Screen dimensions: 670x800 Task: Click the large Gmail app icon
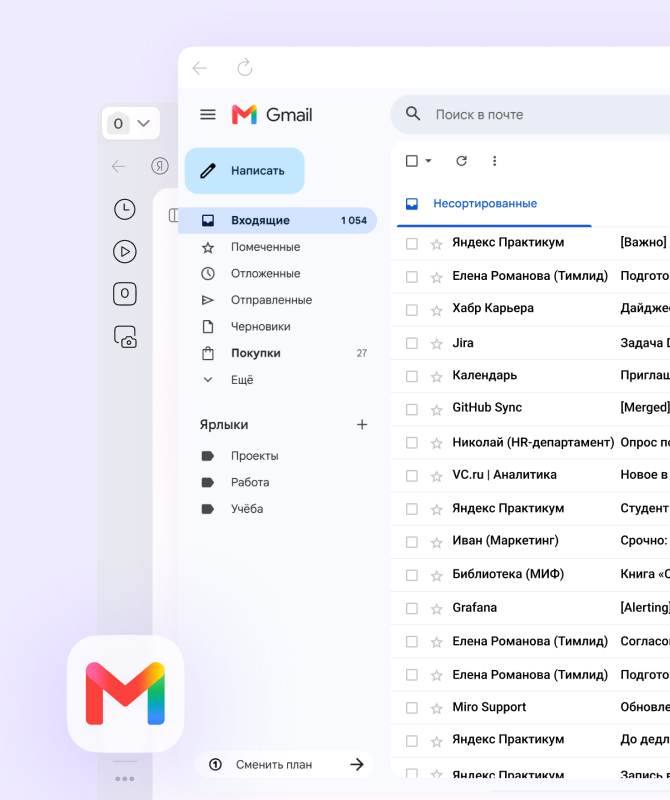click(126, 693)
